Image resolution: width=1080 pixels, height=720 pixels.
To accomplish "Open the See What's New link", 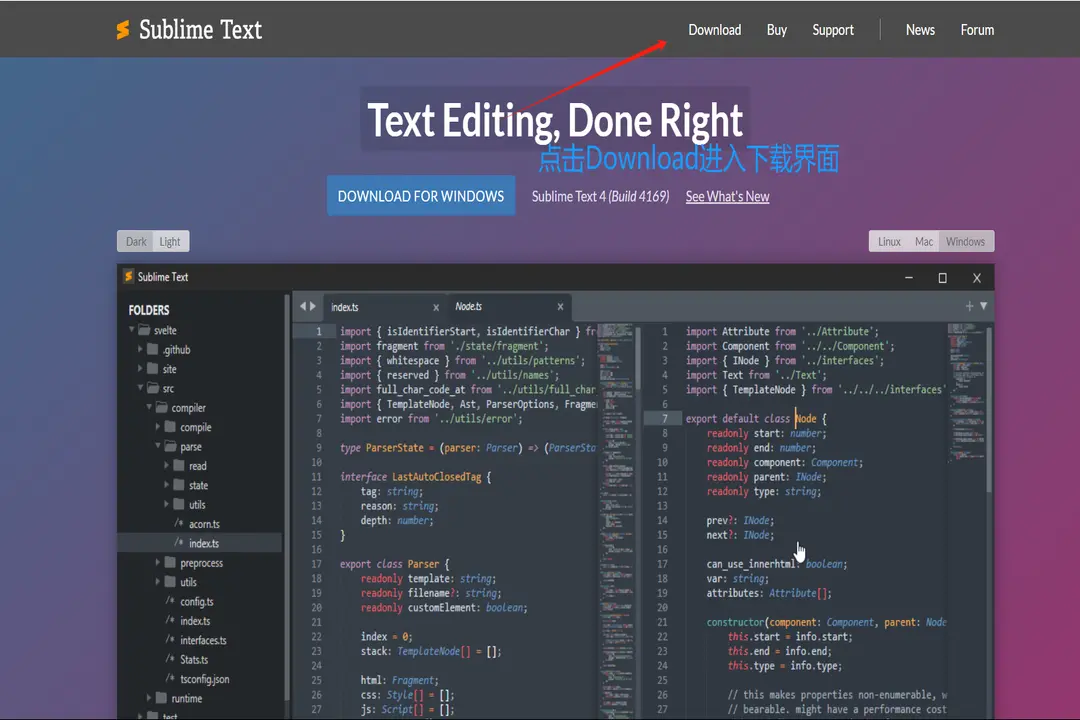I will [x=727, y=197].
